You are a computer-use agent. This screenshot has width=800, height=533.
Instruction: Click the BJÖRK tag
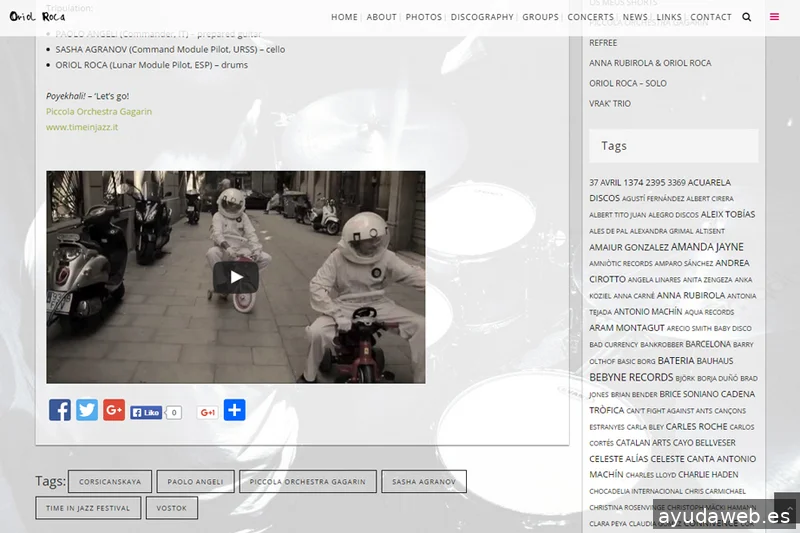(685, 378)
